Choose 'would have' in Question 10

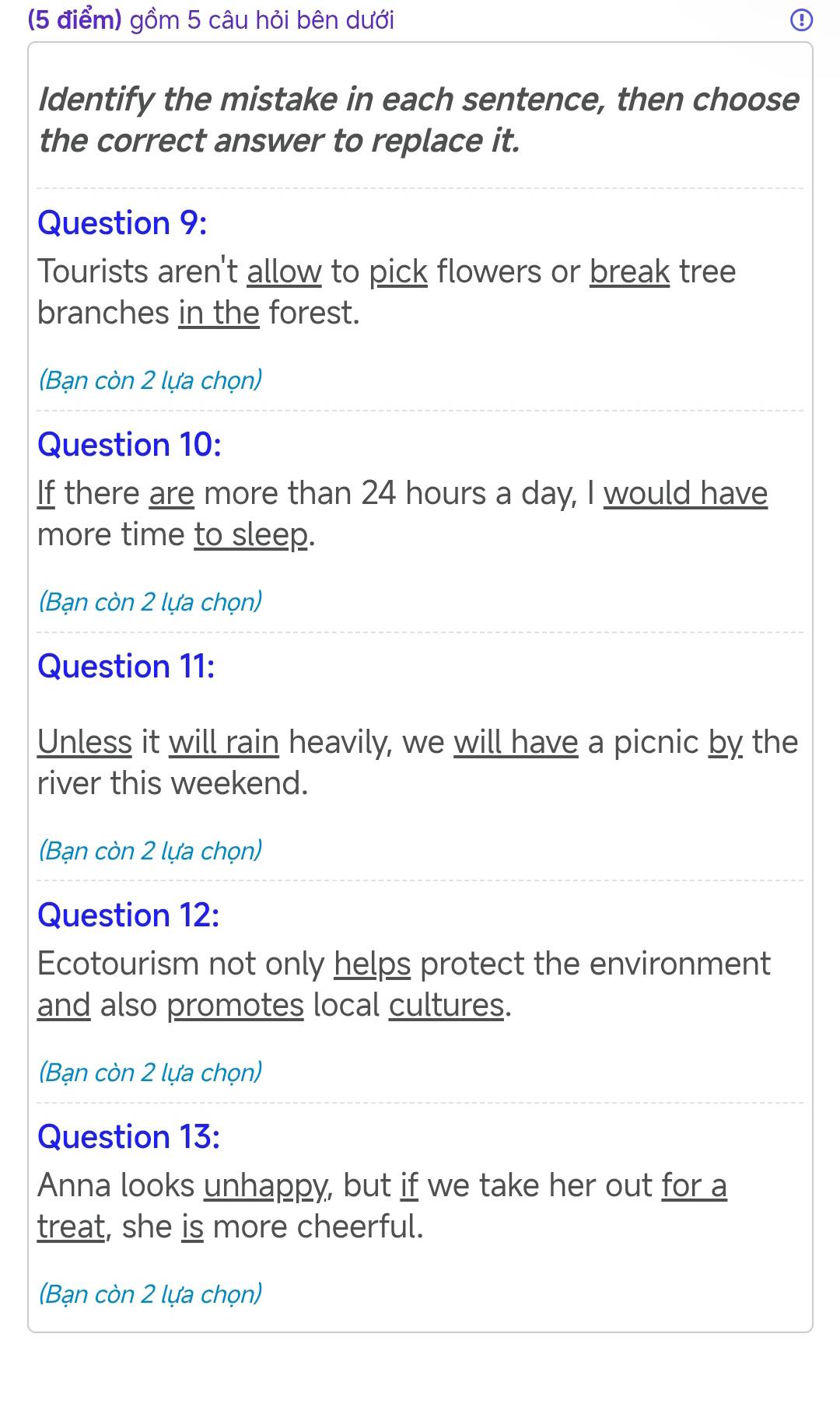click(x=685, y=493)
